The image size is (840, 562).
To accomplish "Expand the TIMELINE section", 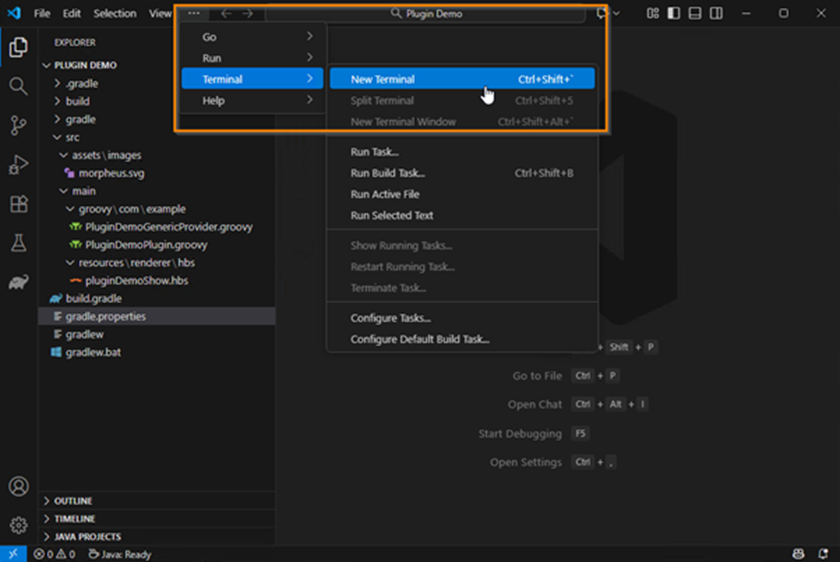I will (157, 519).
